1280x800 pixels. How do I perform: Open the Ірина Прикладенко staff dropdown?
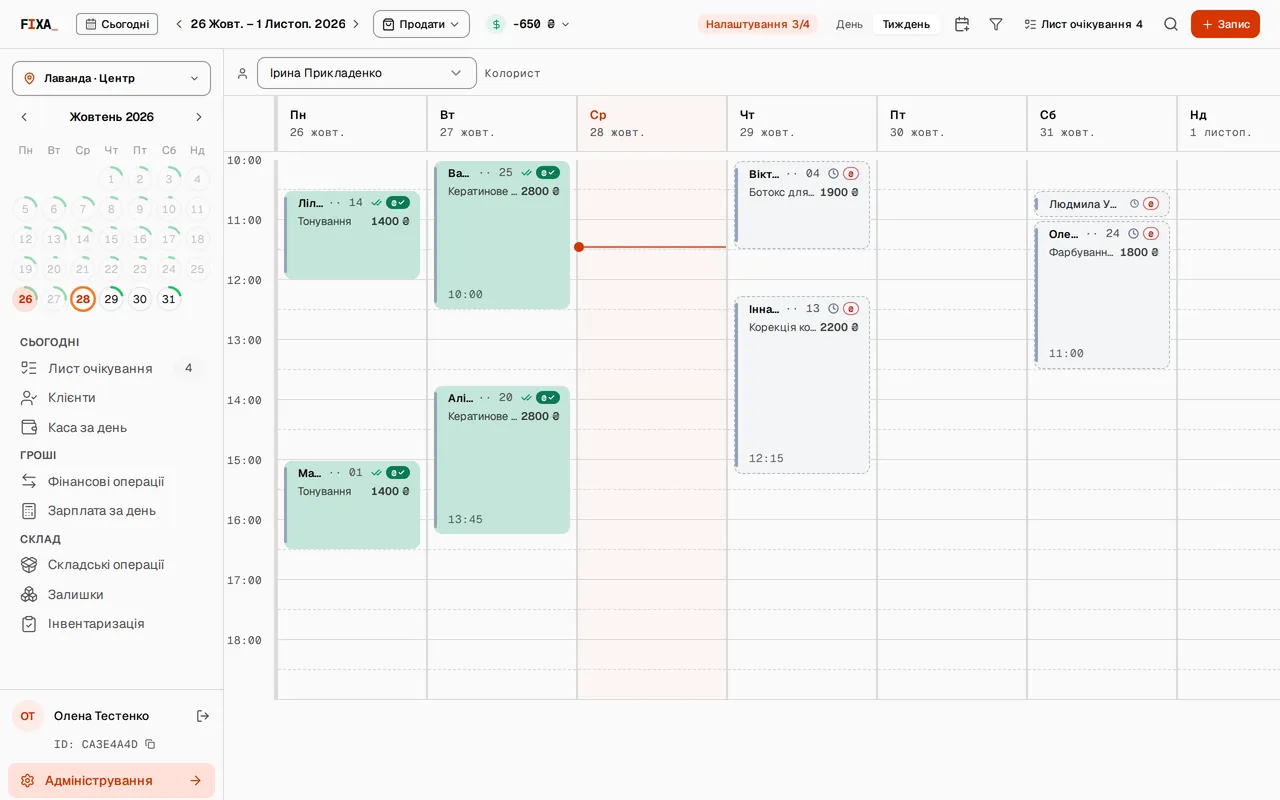pos(367,73)
